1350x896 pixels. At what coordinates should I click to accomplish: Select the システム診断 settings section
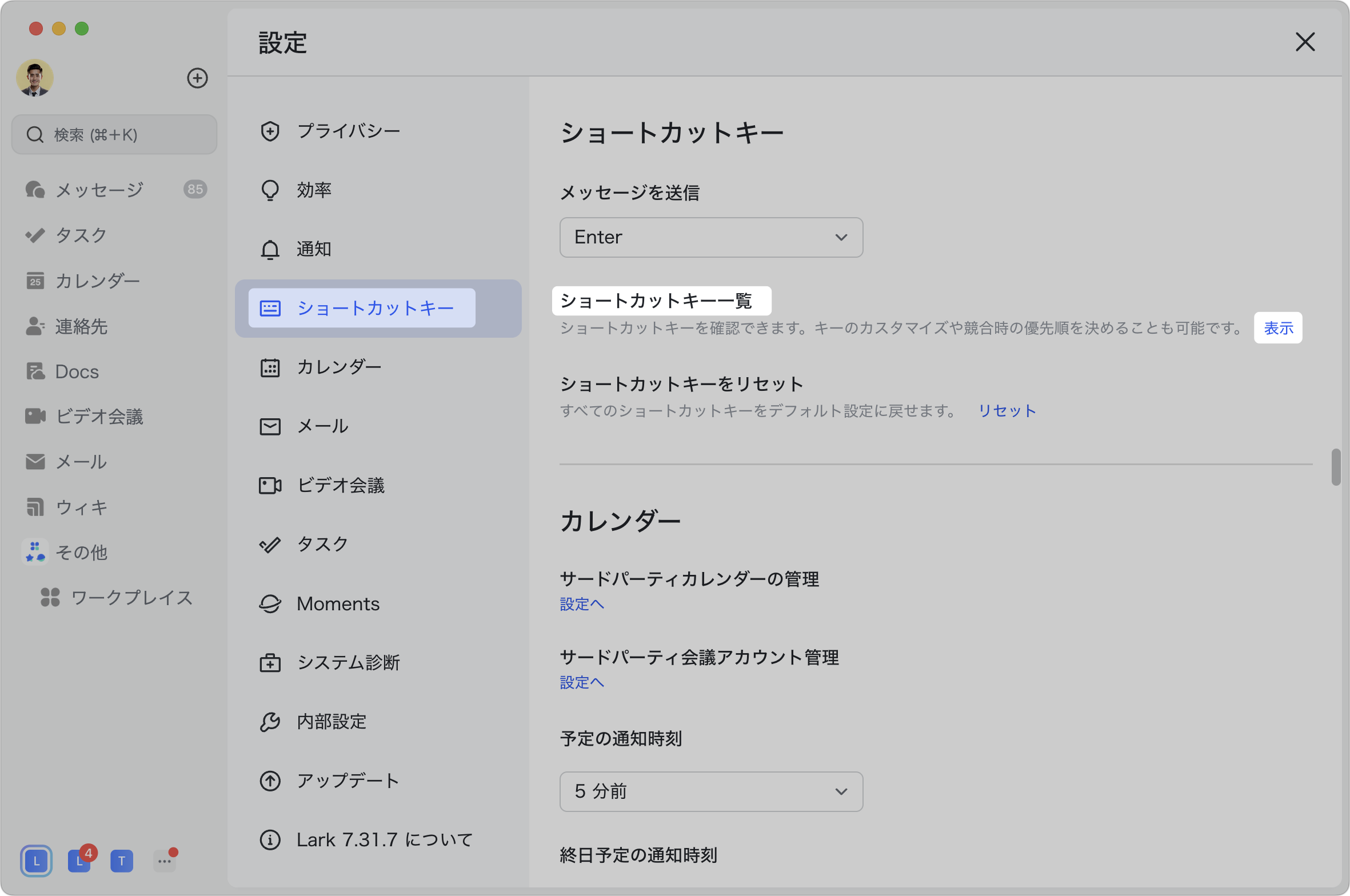[x=349, y=662]
